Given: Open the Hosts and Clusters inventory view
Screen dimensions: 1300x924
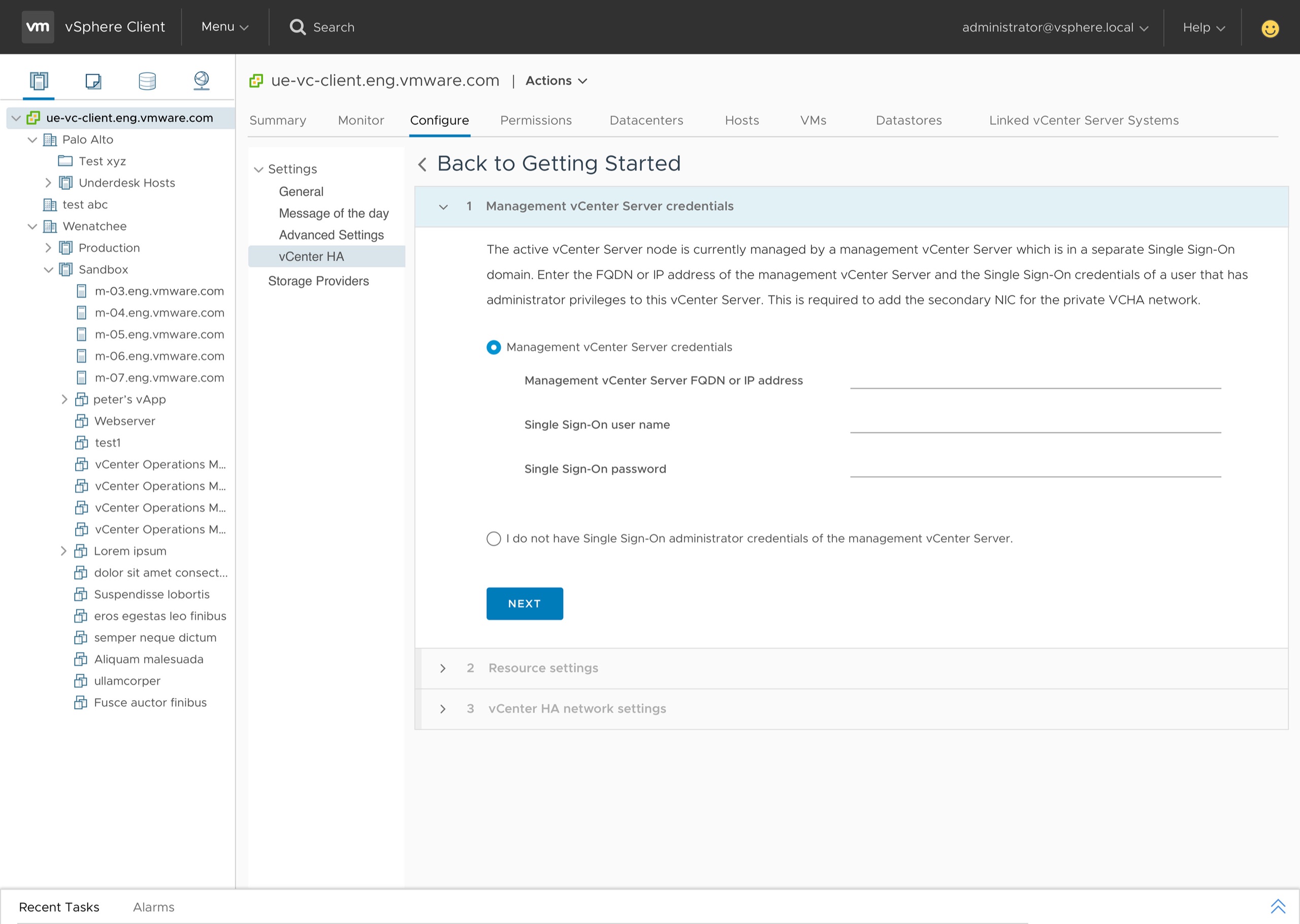Looking at the screenshot, I should [39, 81].
